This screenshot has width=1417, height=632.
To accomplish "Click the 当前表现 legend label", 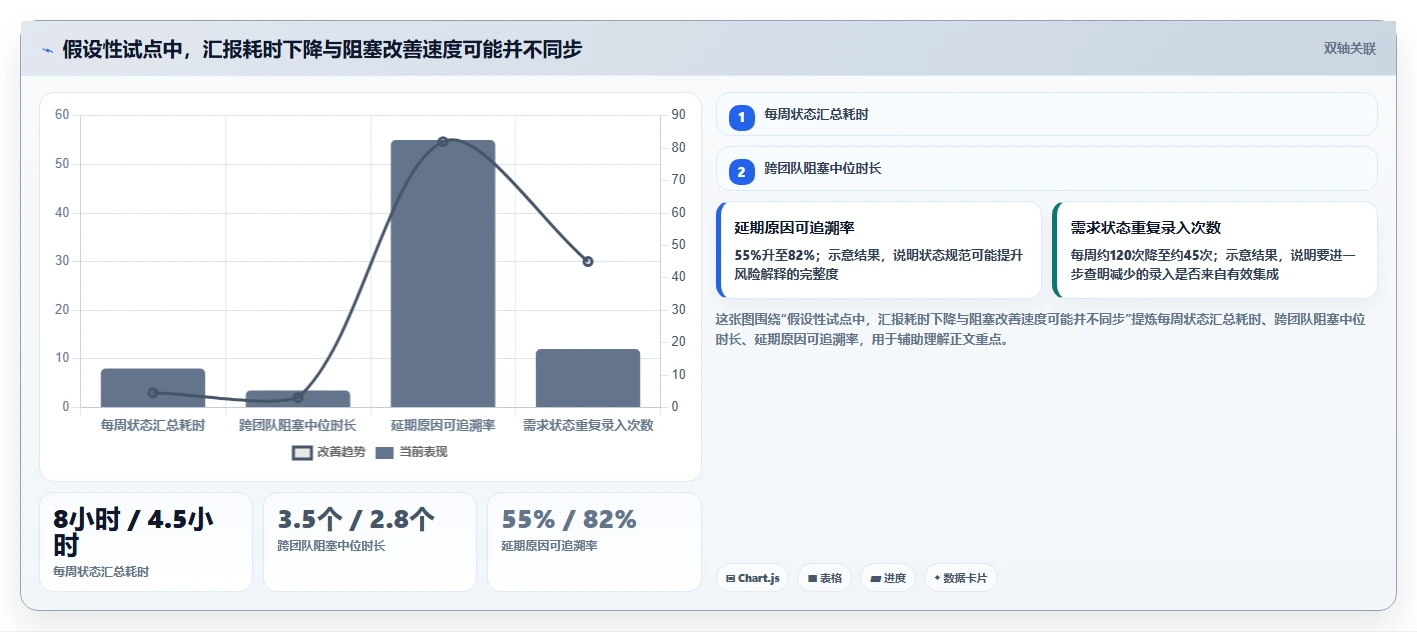I will point(423,452).
